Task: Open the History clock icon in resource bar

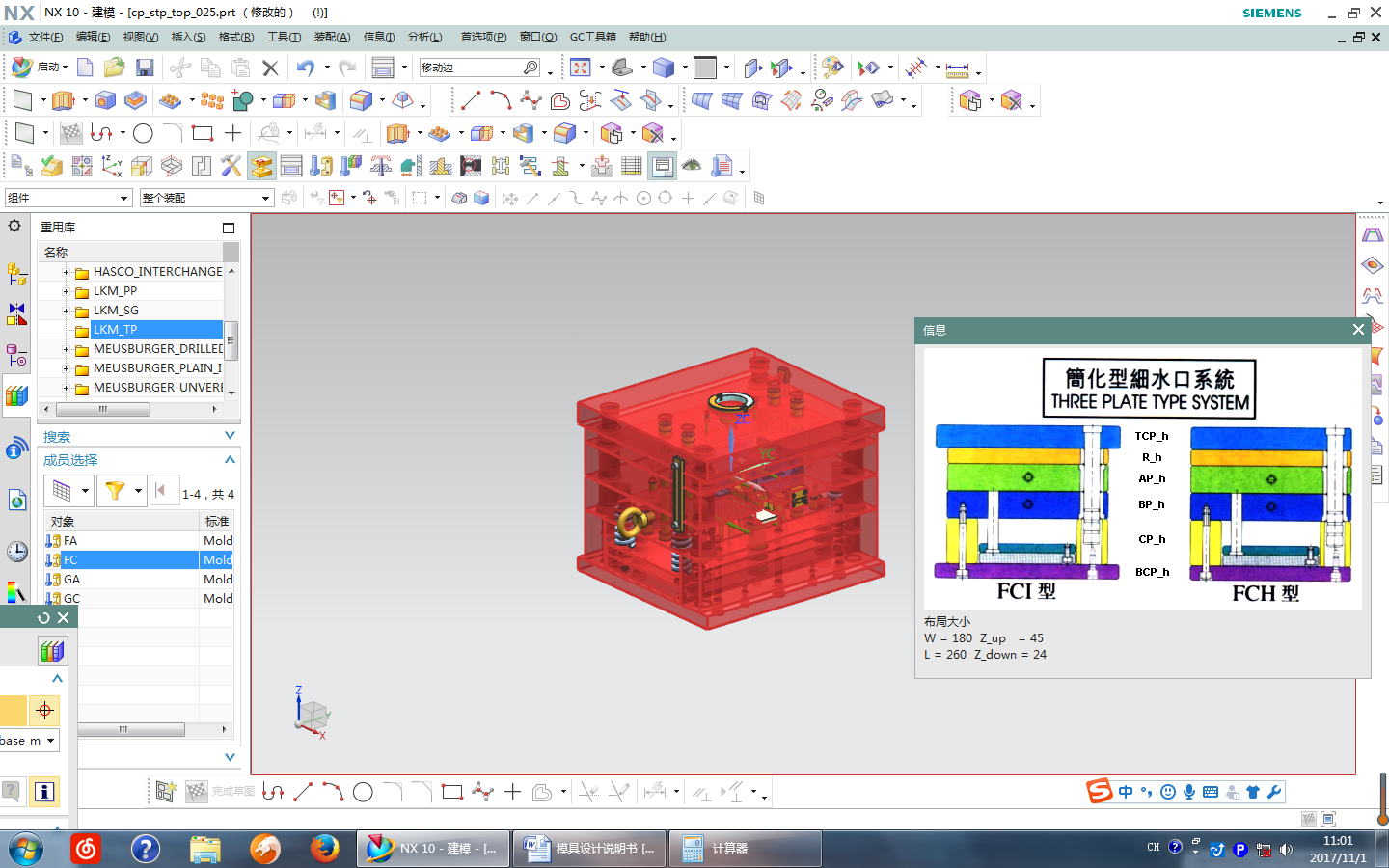Action: coord(16,552)
